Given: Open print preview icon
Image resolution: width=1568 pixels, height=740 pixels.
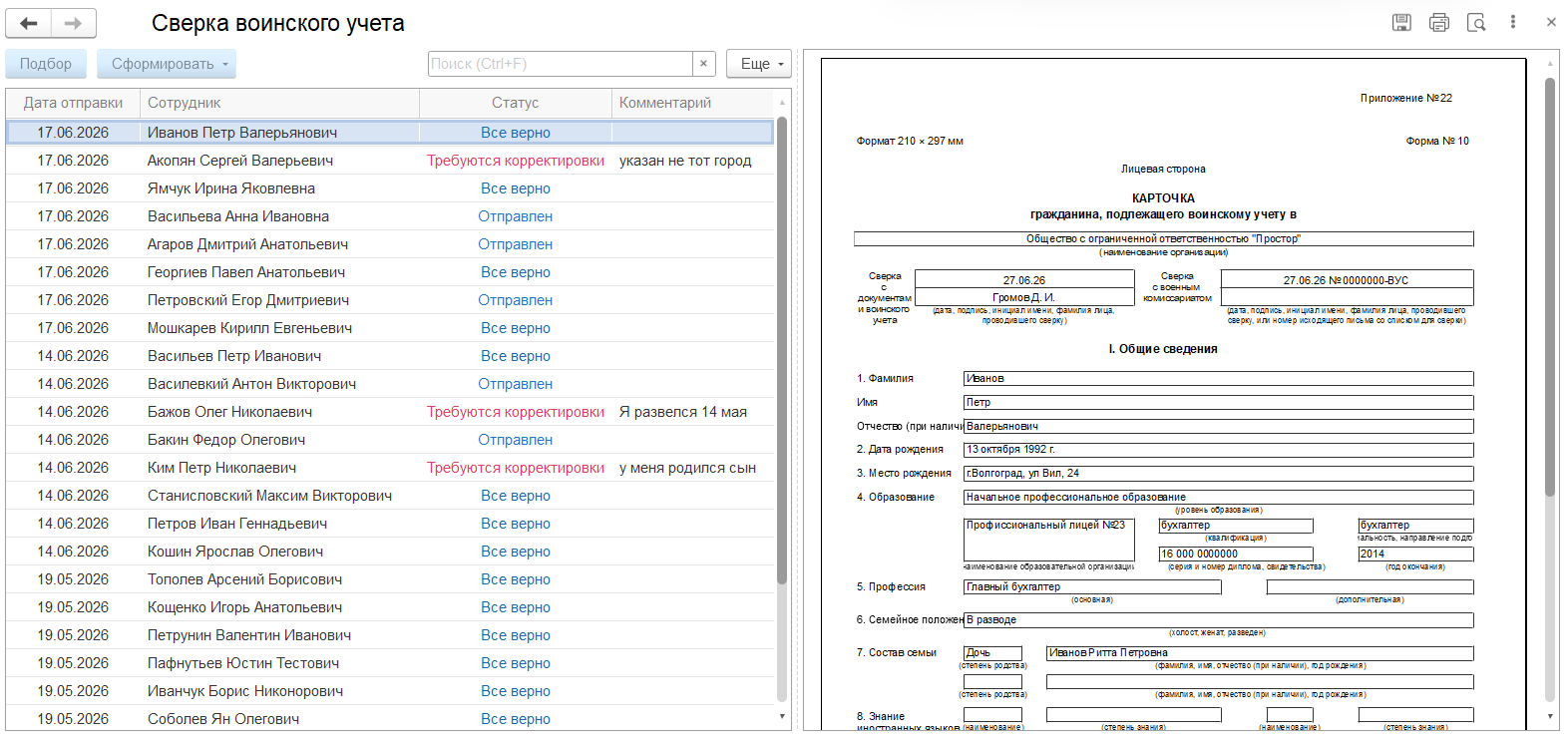Looking at the screenshot, I should 1476,22.
